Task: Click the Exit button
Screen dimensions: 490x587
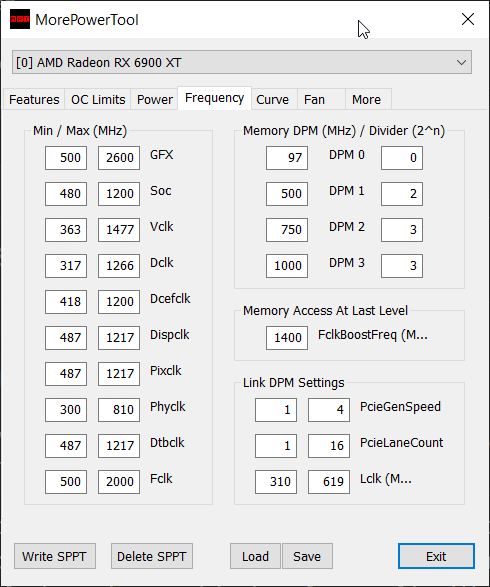Action: pos(436,556)
